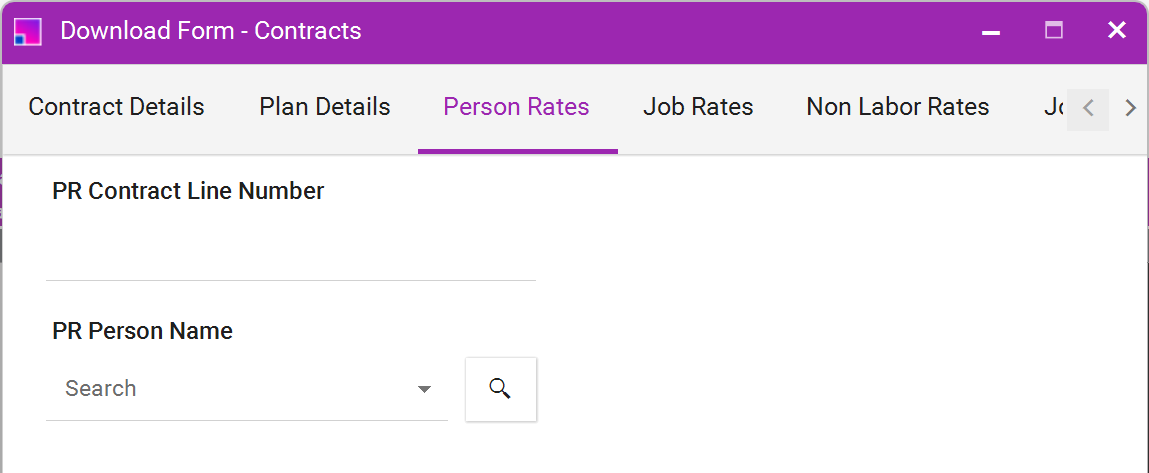Image resolution: width=1149 pixels, height=473 pixels.
Task: Show previous tabs with left chevron
Action: tap(1088, 109)
